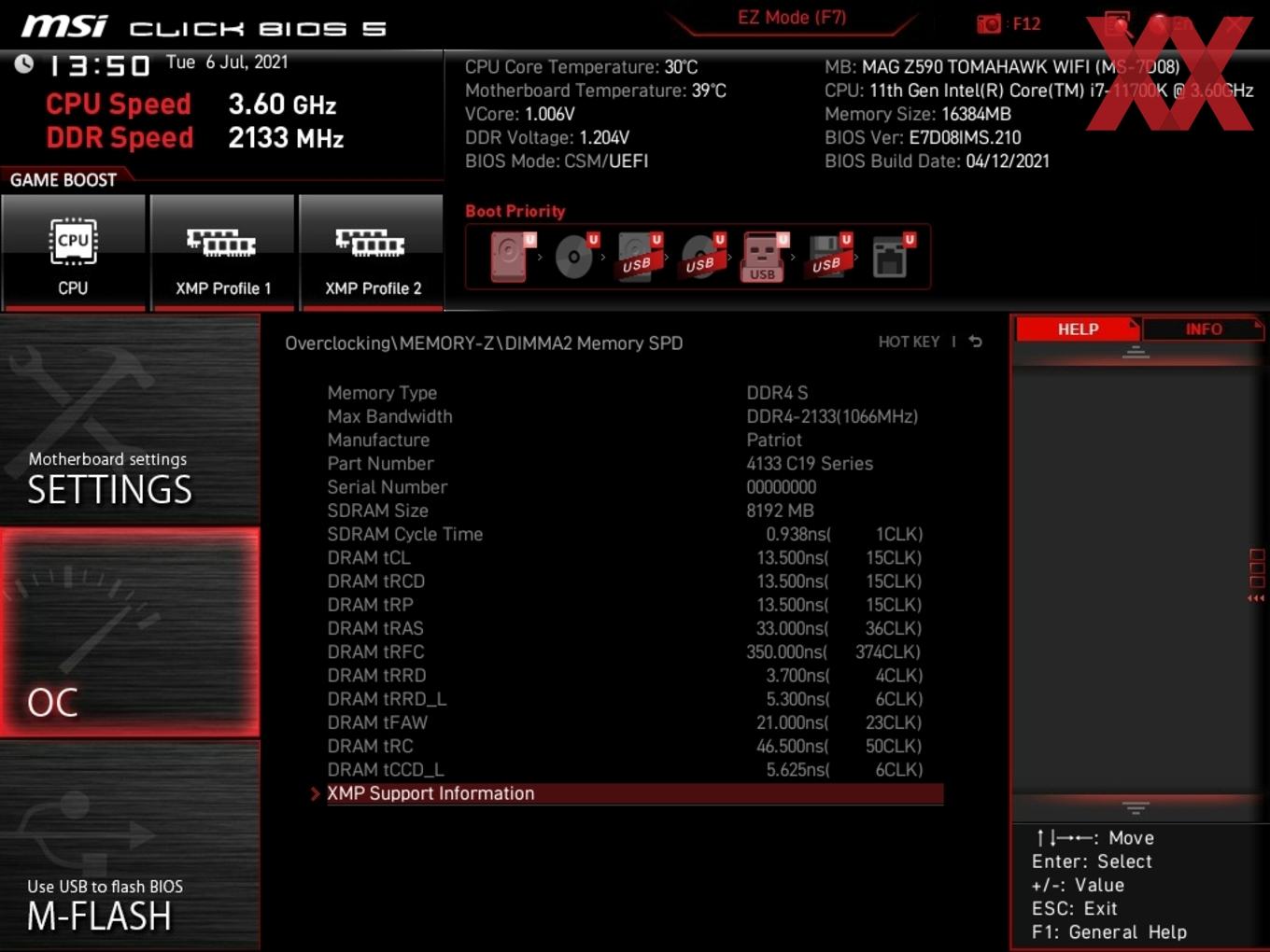1270x952 pixels.
Task: Click the DRAM tRRD row label
Action: point(376,675)
